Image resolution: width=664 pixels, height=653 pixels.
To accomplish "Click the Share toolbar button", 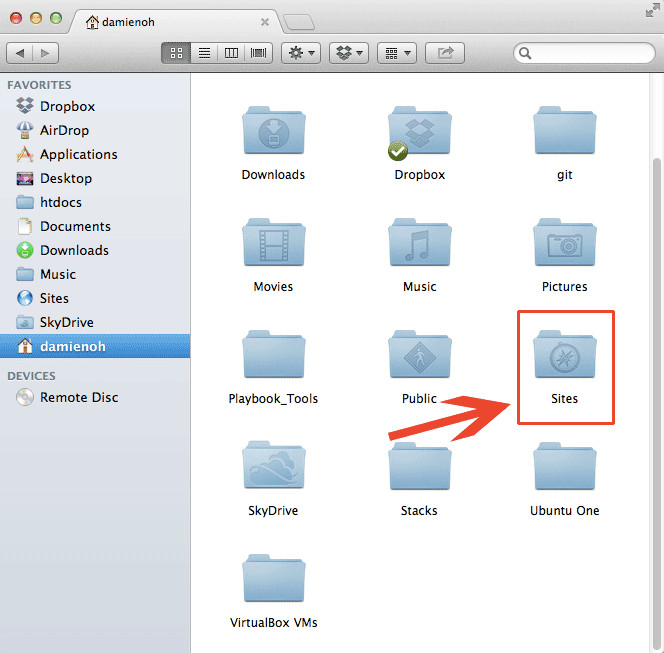I will click(x=445, y=53).
